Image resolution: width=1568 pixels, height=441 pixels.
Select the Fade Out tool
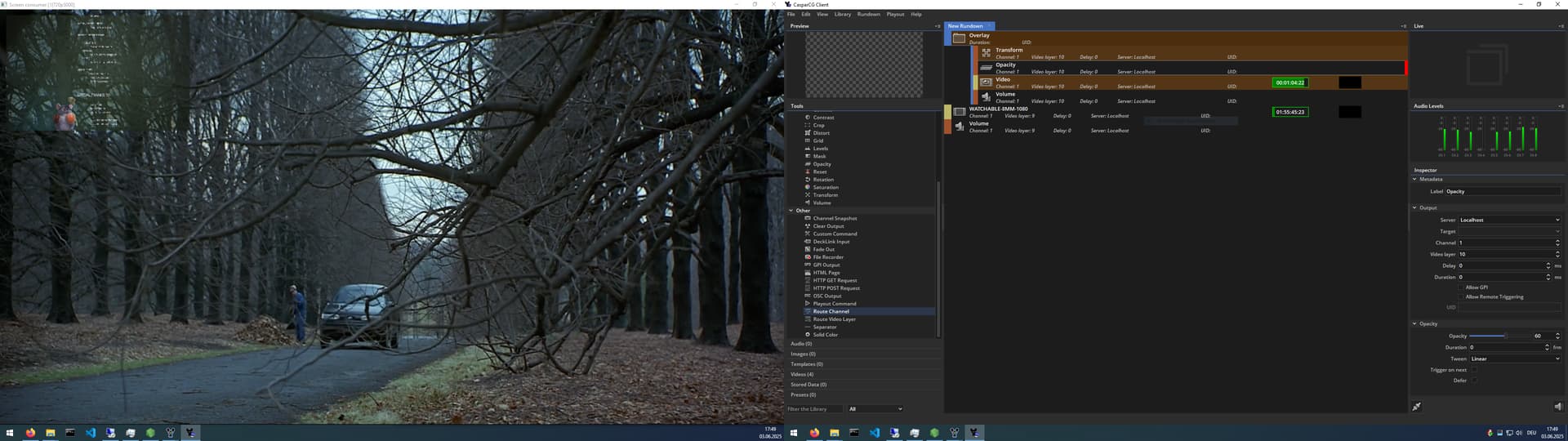click(x=823, y=249)
